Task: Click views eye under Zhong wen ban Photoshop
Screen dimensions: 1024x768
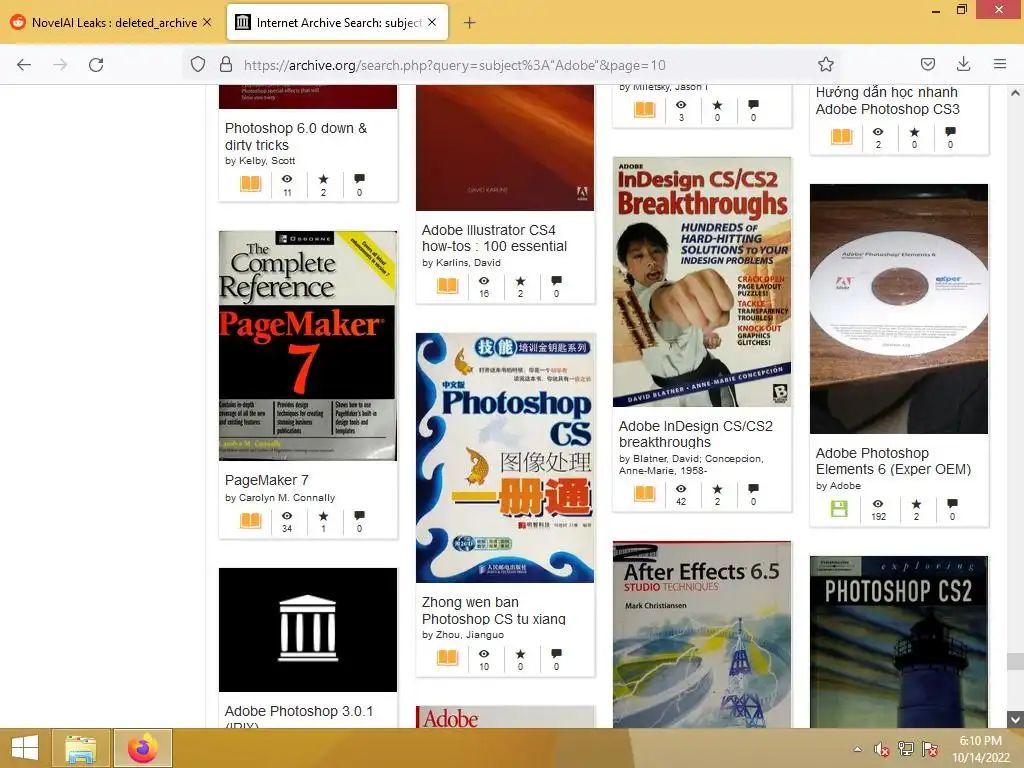Action: tap(484, 654)
